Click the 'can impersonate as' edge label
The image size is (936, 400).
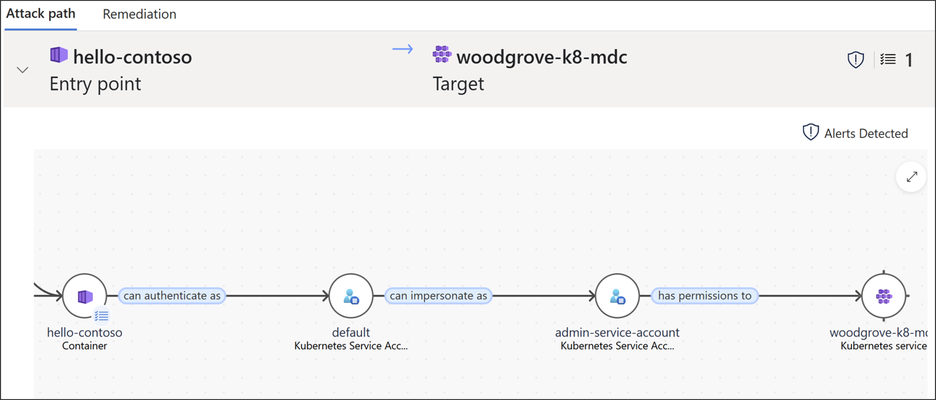point(438,296)
